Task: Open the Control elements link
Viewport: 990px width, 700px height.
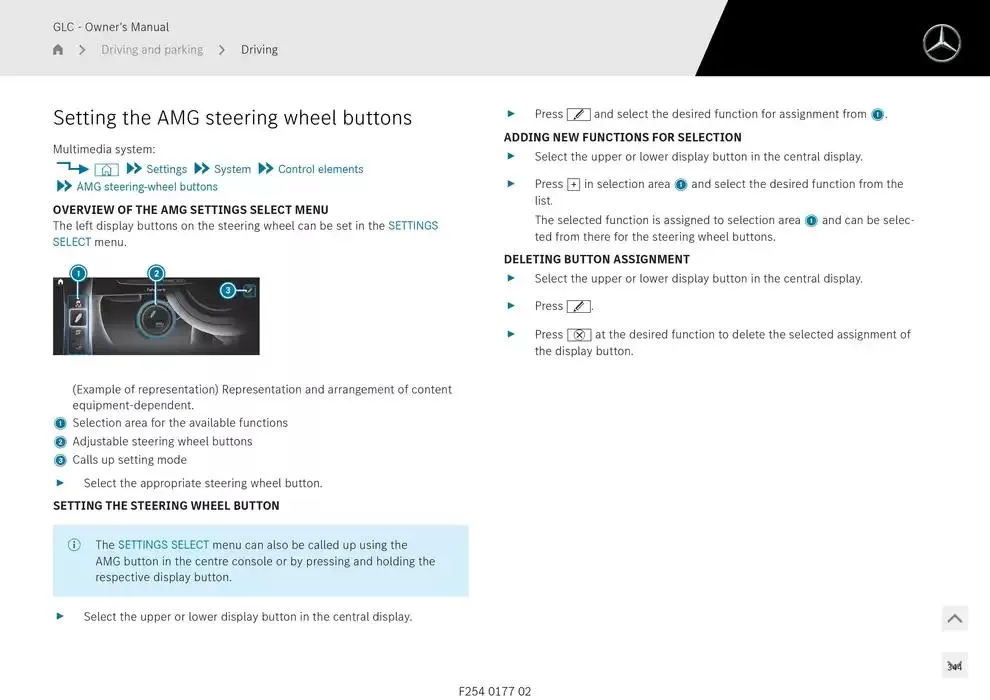Action: 320,169
